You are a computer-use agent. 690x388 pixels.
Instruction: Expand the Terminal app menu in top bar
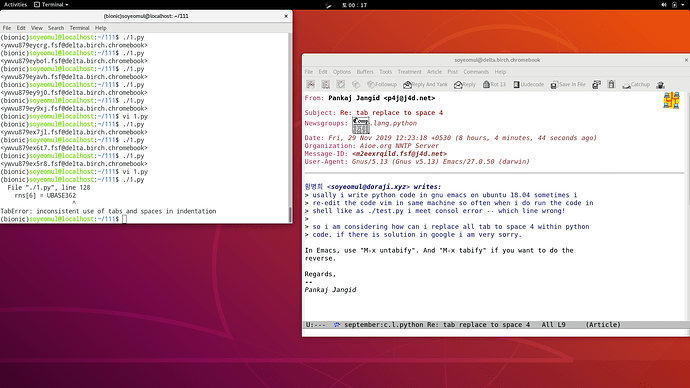51,4
